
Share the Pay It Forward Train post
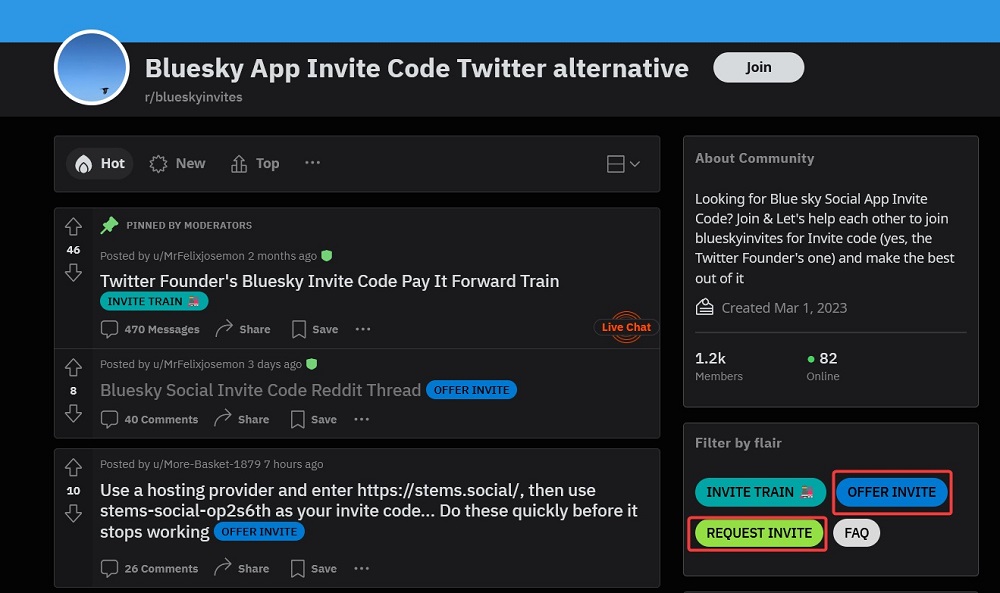pos(243,329)
